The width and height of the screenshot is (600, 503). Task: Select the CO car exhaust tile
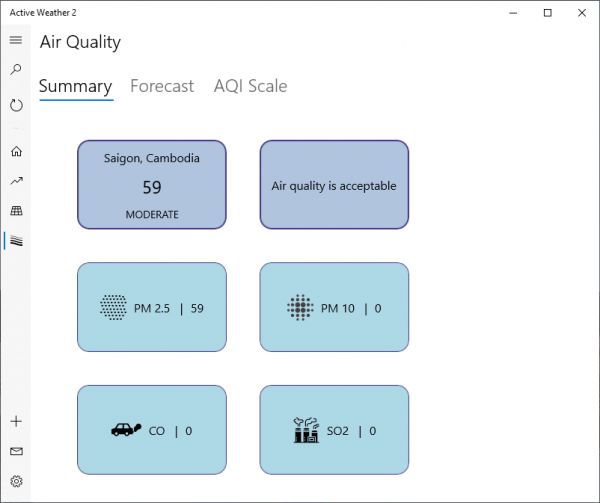tap(152, 430)
